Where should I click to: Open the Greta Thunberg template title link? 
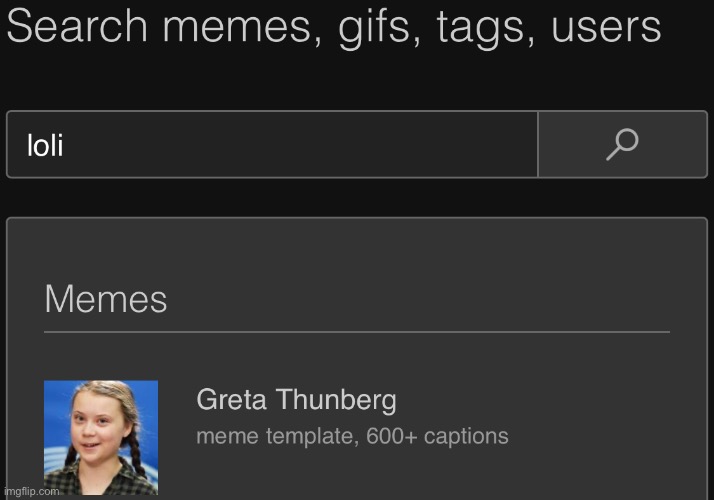(296, 400)
